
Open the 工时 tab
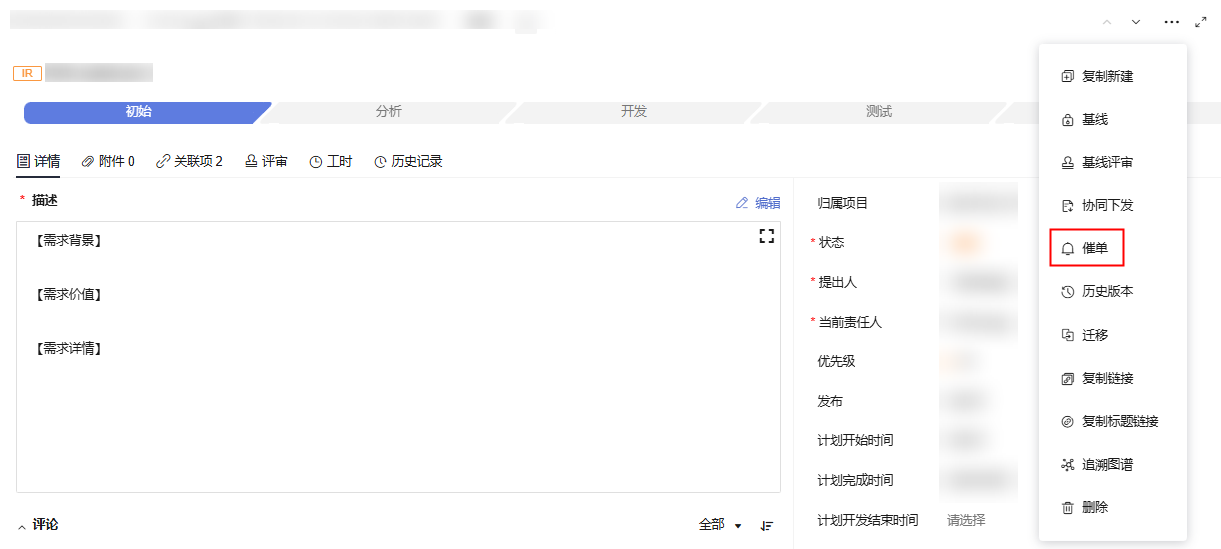331,161
